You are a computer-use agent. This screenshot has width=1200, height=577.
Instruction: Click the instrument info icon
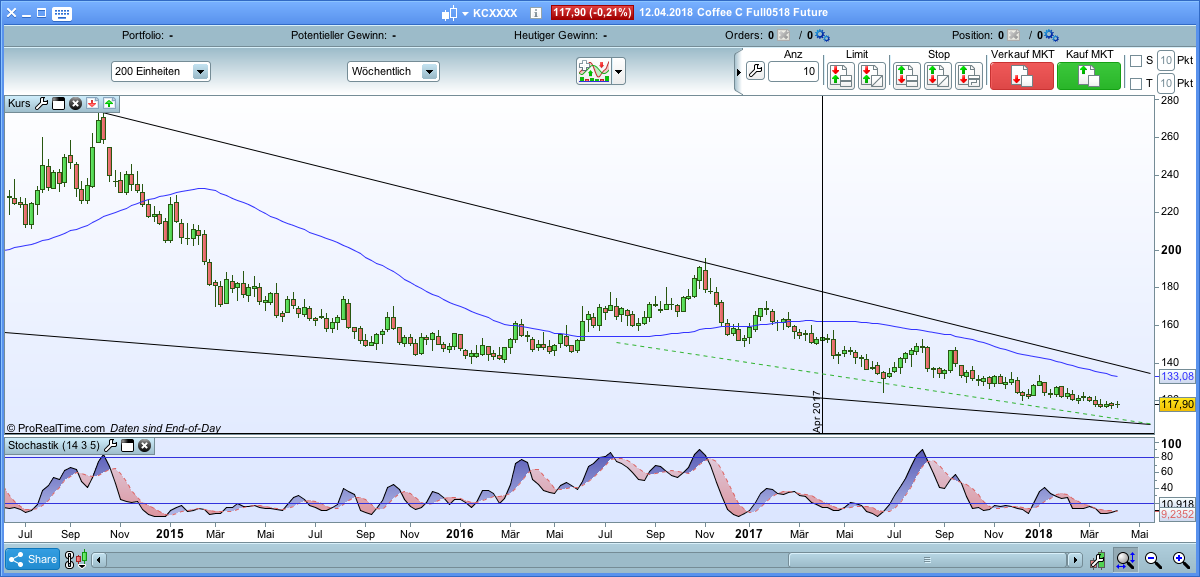pos(536,13)
